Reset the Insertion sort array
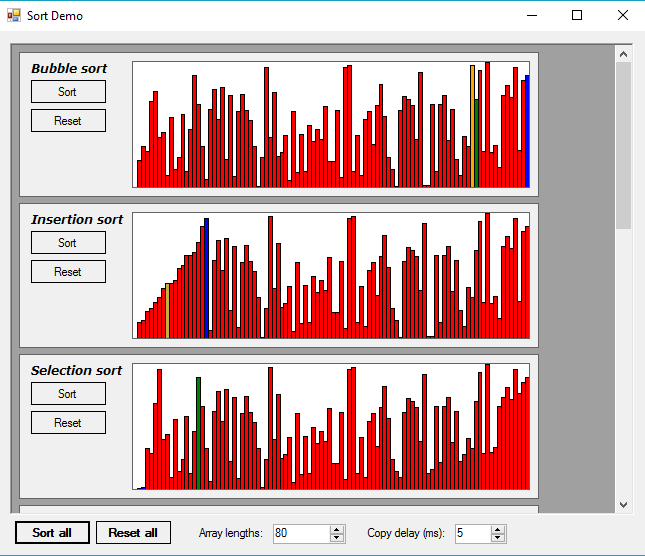 click(x=68, y=271)
